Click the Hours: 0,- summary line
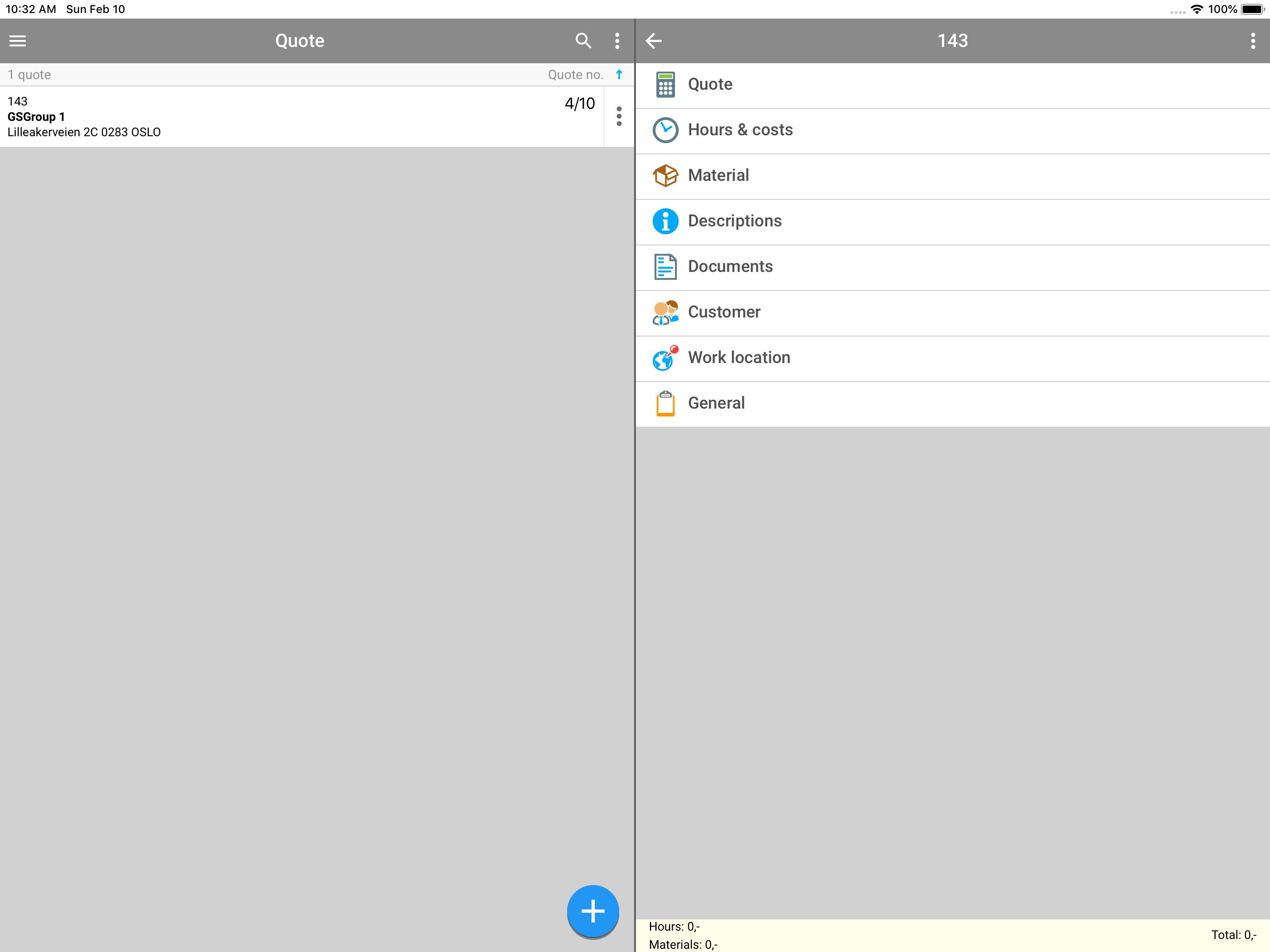 [674, 926]
